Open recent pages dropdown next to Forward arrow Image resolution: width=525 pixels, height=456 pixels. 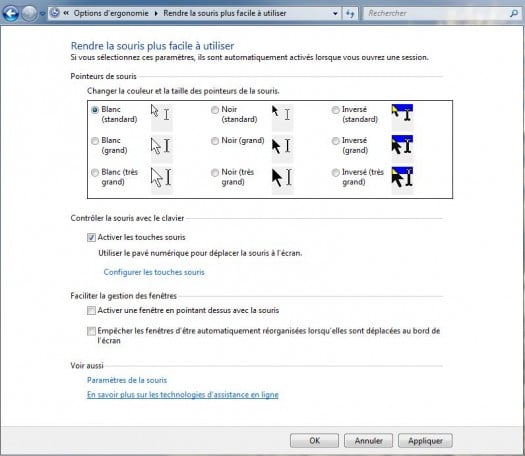42,14
